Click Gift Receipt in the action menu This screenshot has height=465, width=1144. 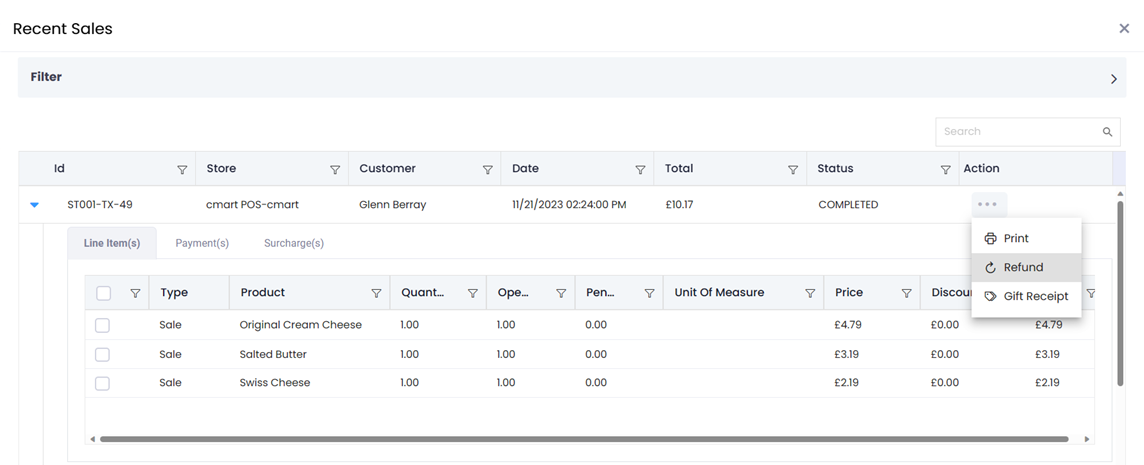coord(1035,297)
